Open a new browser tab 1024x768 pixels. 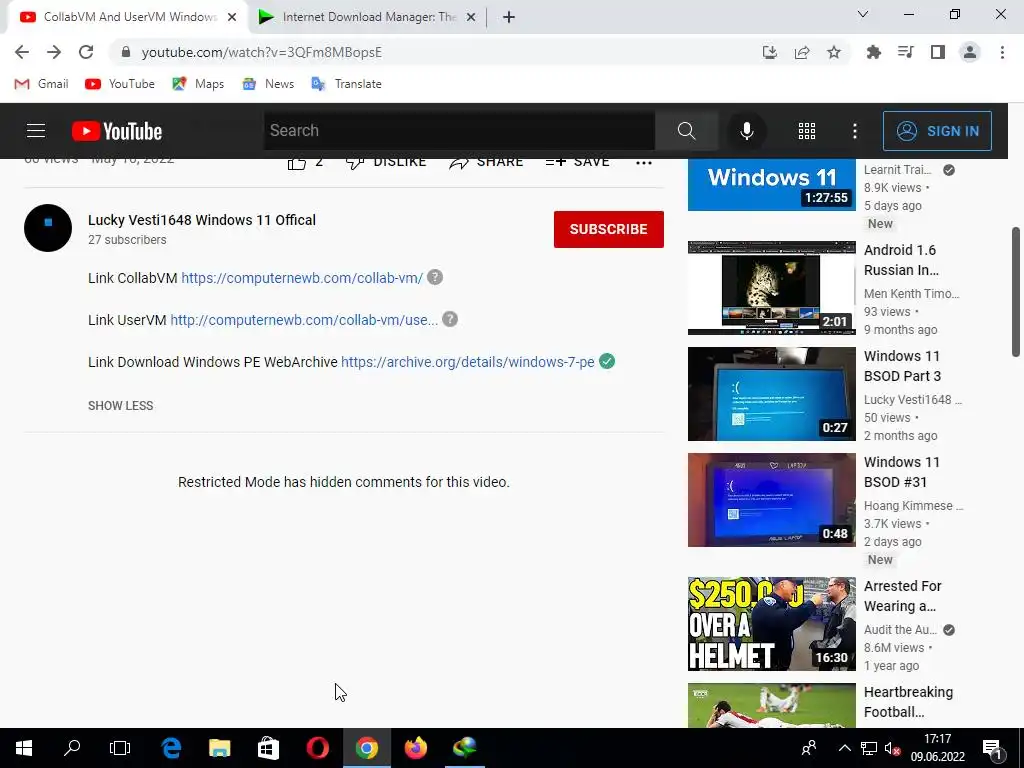click(x=509, y=18)
